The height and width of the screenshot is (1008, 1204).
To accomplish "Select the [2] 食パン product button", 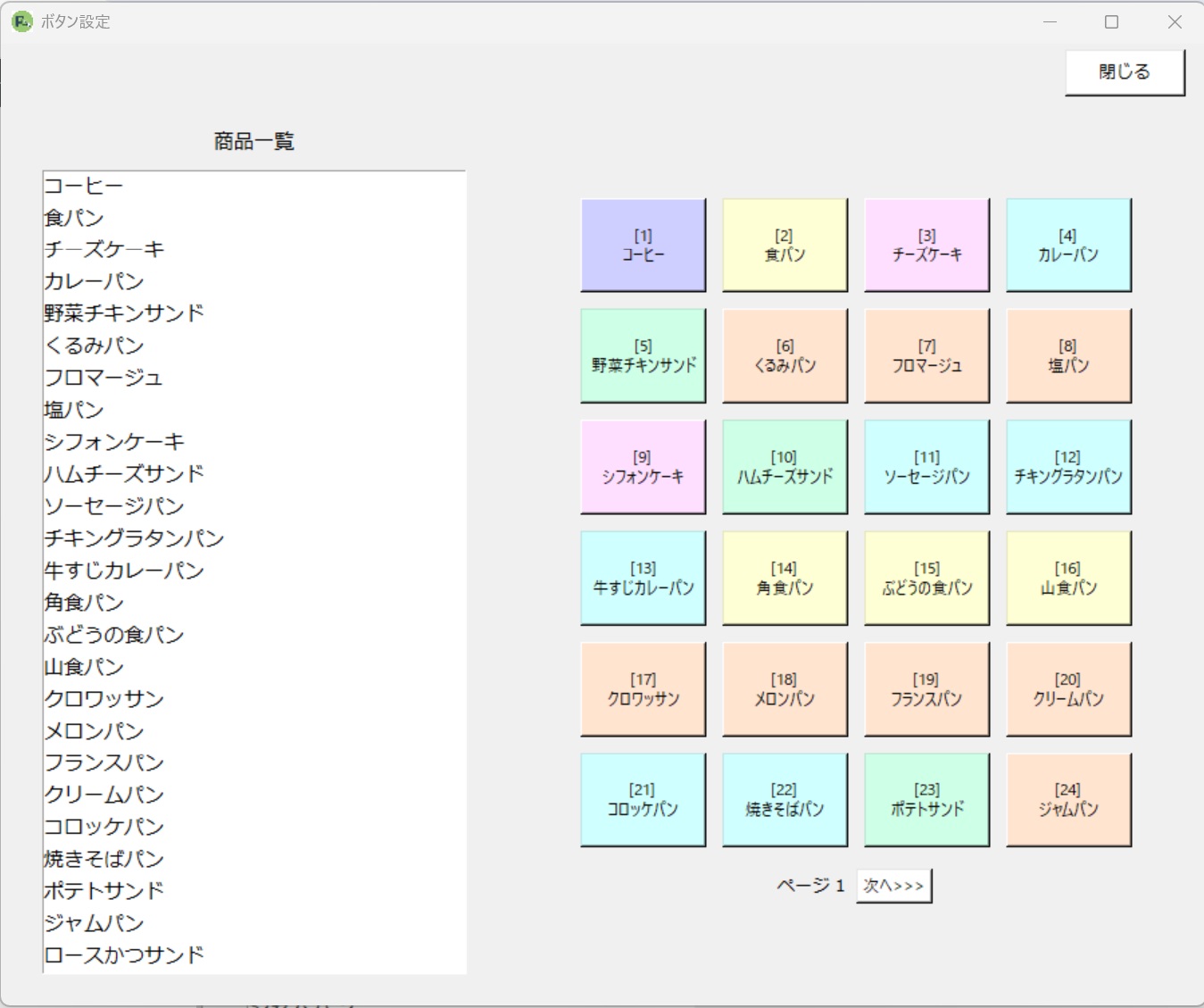I will point(784,245).
